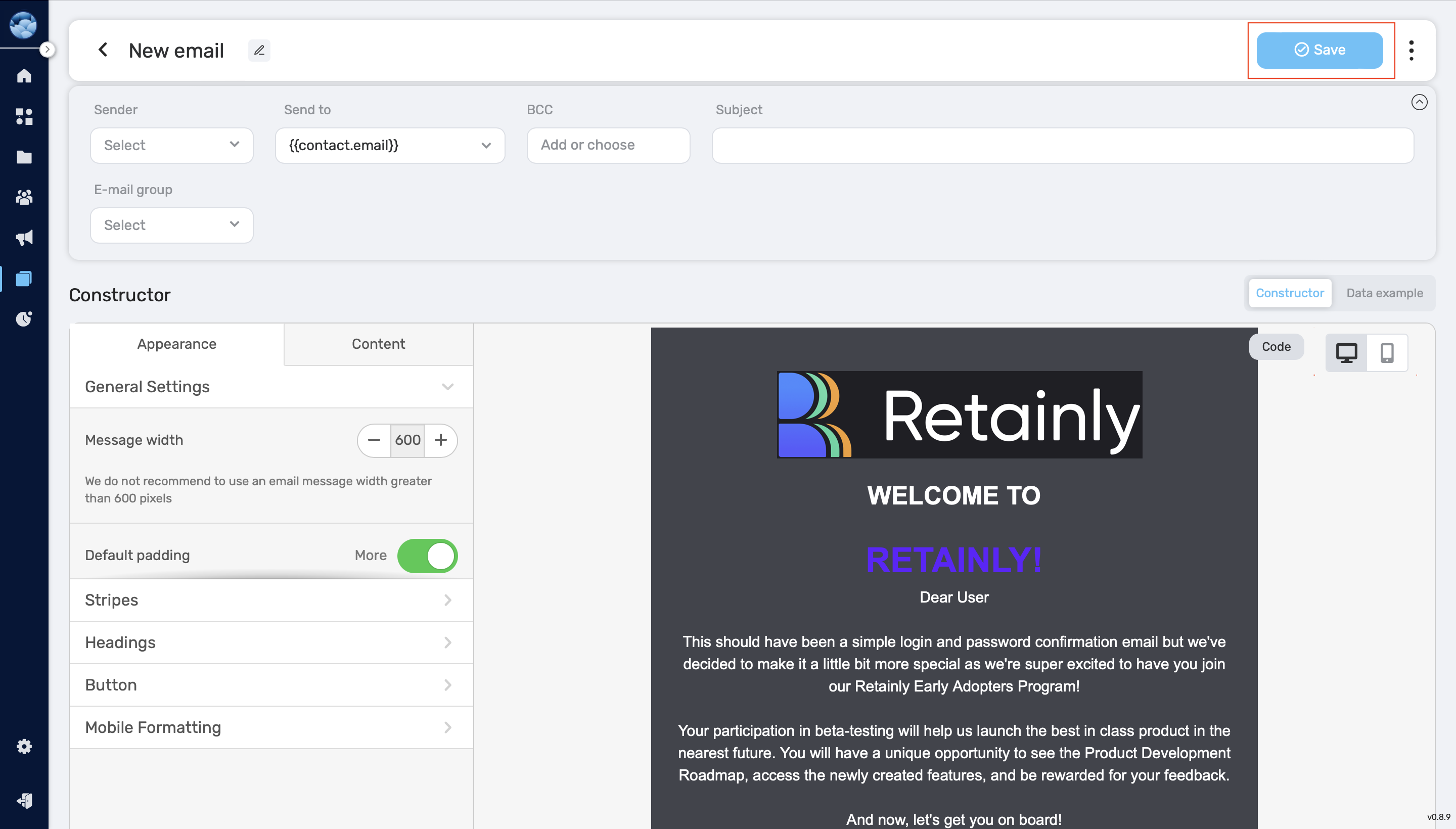Expand the sidebar with arrow toggle
1456x829 pixels.
coord(48,50)
